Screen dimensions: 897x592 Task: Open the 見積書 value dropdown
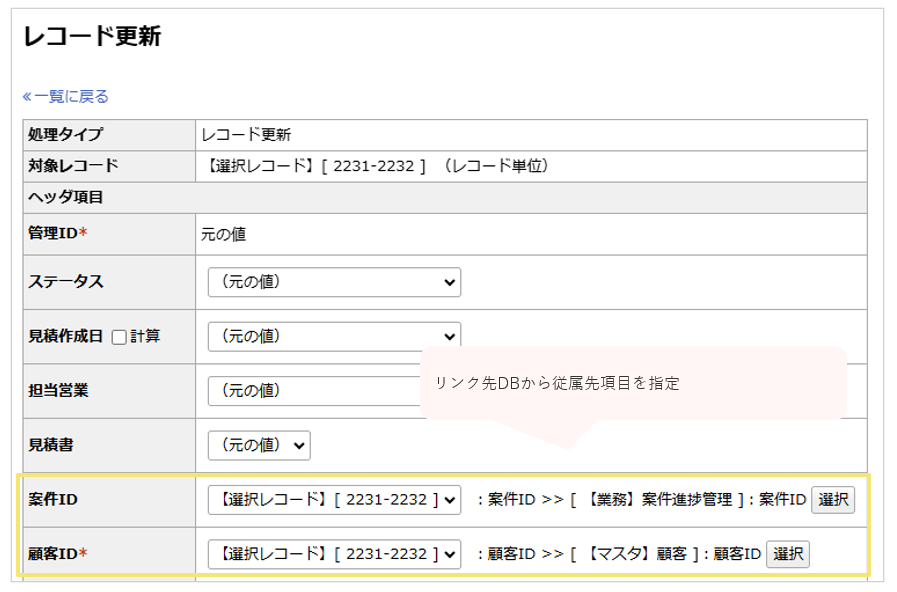coord(258,445)
